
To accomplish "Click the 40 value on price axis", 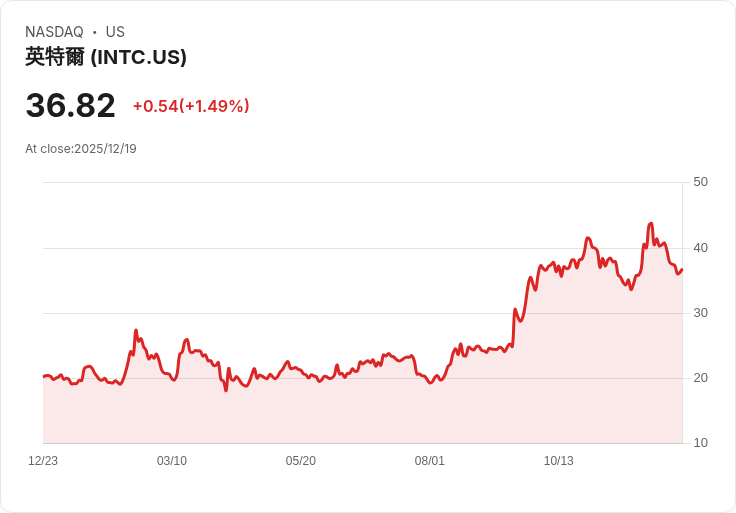I will (700, 248).
